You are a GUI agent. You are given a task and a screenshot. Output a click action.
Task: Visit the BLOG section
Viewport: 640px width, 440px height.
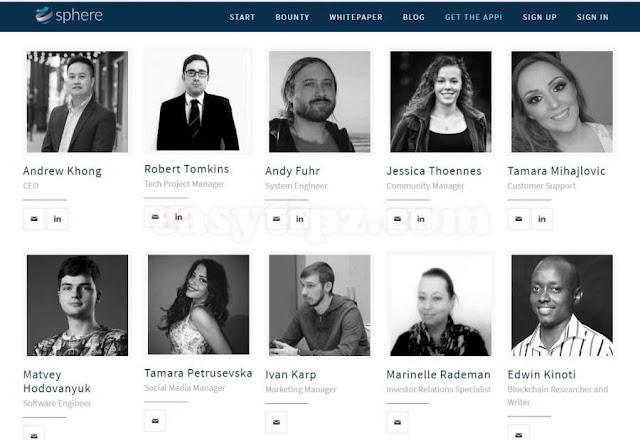pyautogui.click(x=413, y=17)
